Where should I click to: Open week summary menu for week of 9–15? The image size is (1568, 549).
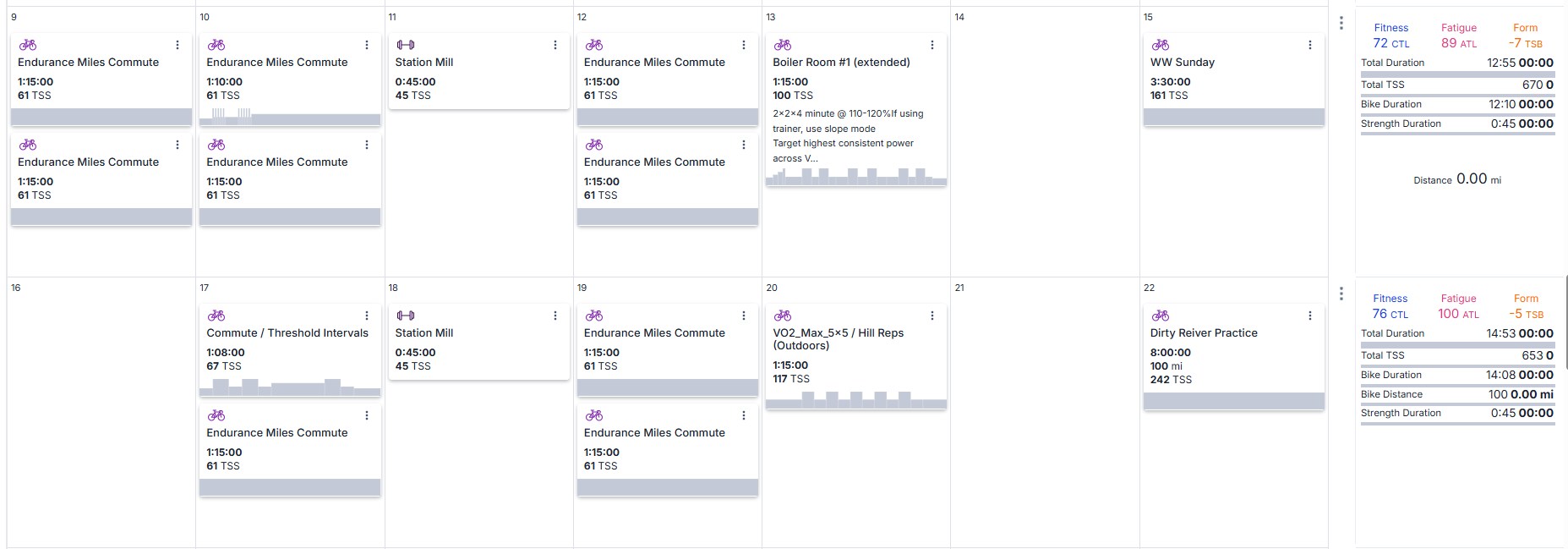[1341, 23]
